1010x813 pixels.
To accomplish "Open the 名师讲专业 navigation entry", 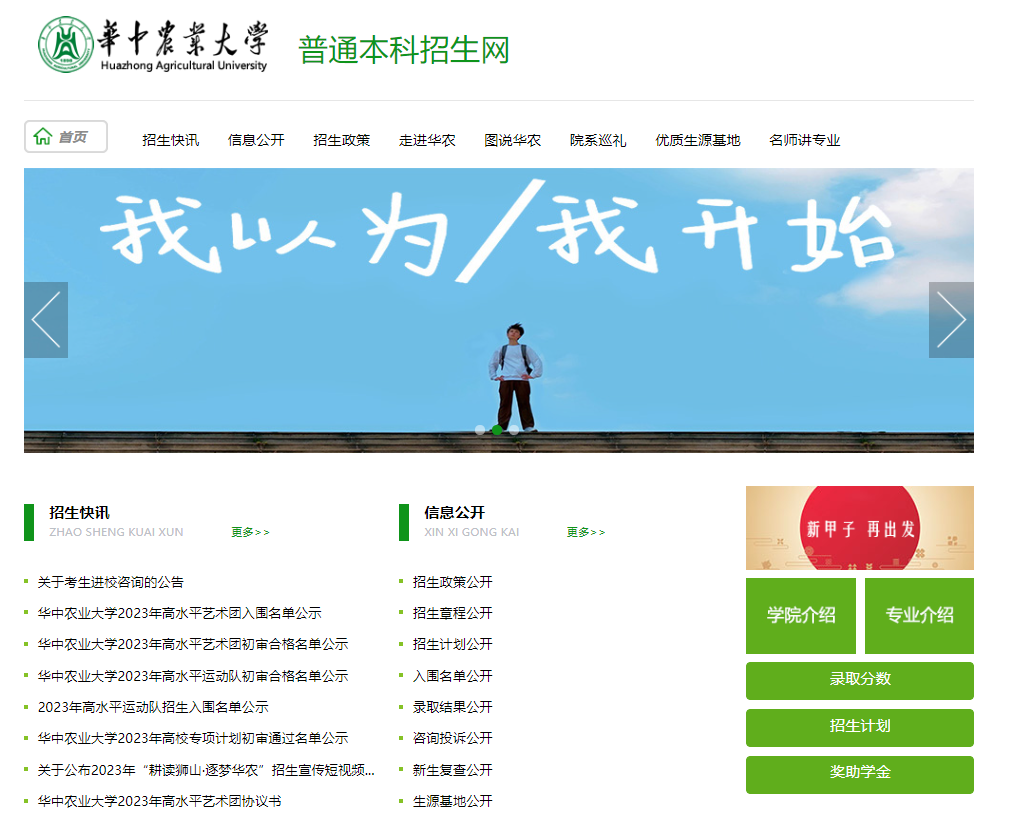I will [804, 141].
